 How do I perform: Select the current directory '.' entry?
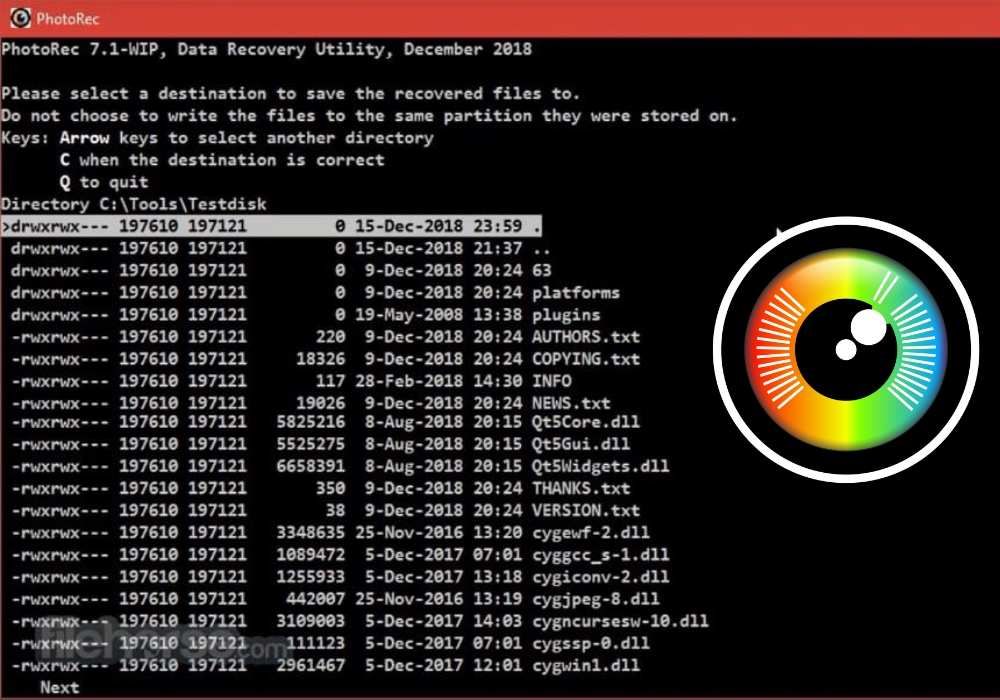271,226
